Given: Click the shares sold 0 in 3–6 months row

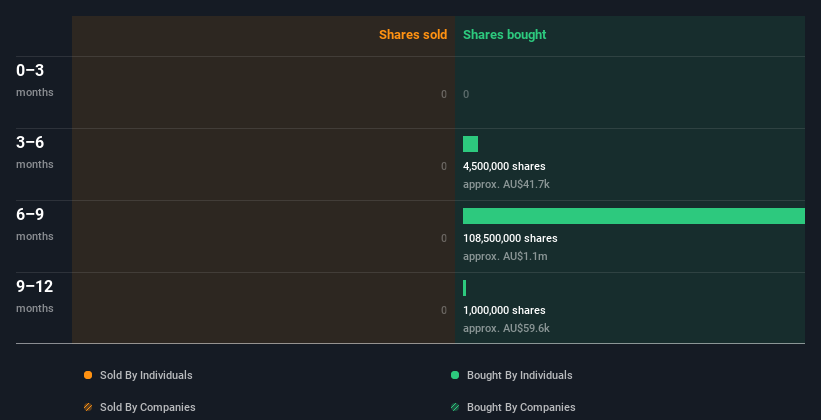Looking at the screenshot, I should tap(444, 166).
